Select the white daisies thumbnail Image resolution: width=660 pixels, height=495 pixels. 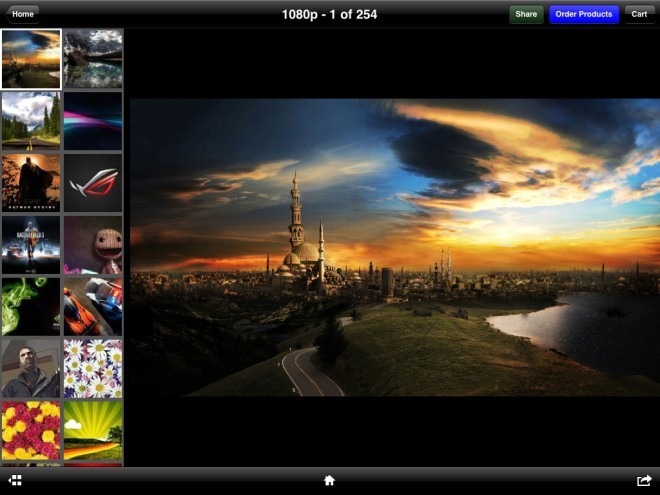tap(93, 369)
